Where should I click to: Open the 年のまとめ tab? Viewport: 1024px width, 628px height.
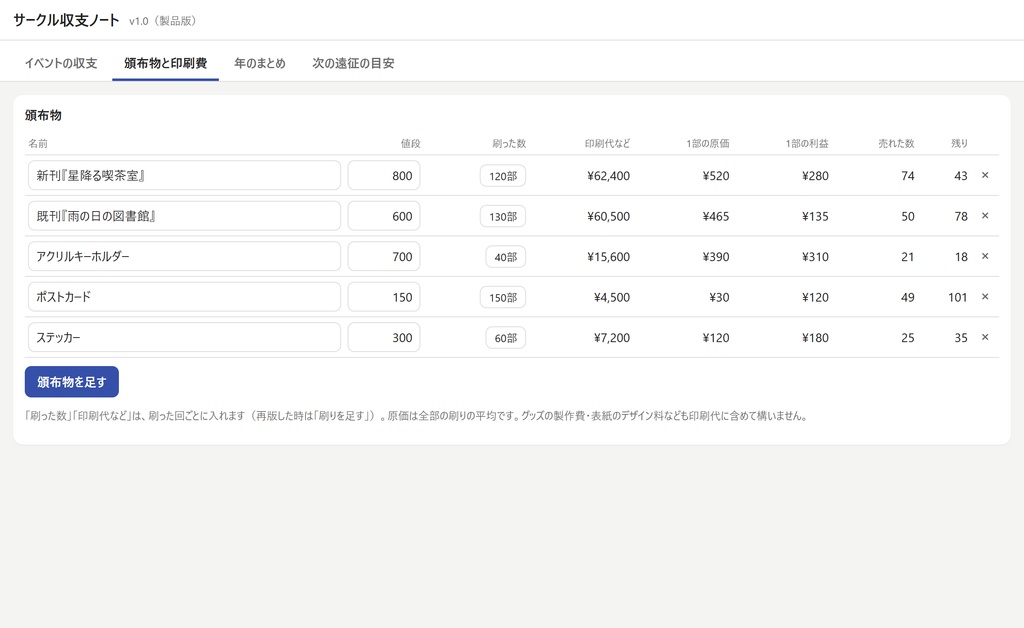(x=260, y=63)
